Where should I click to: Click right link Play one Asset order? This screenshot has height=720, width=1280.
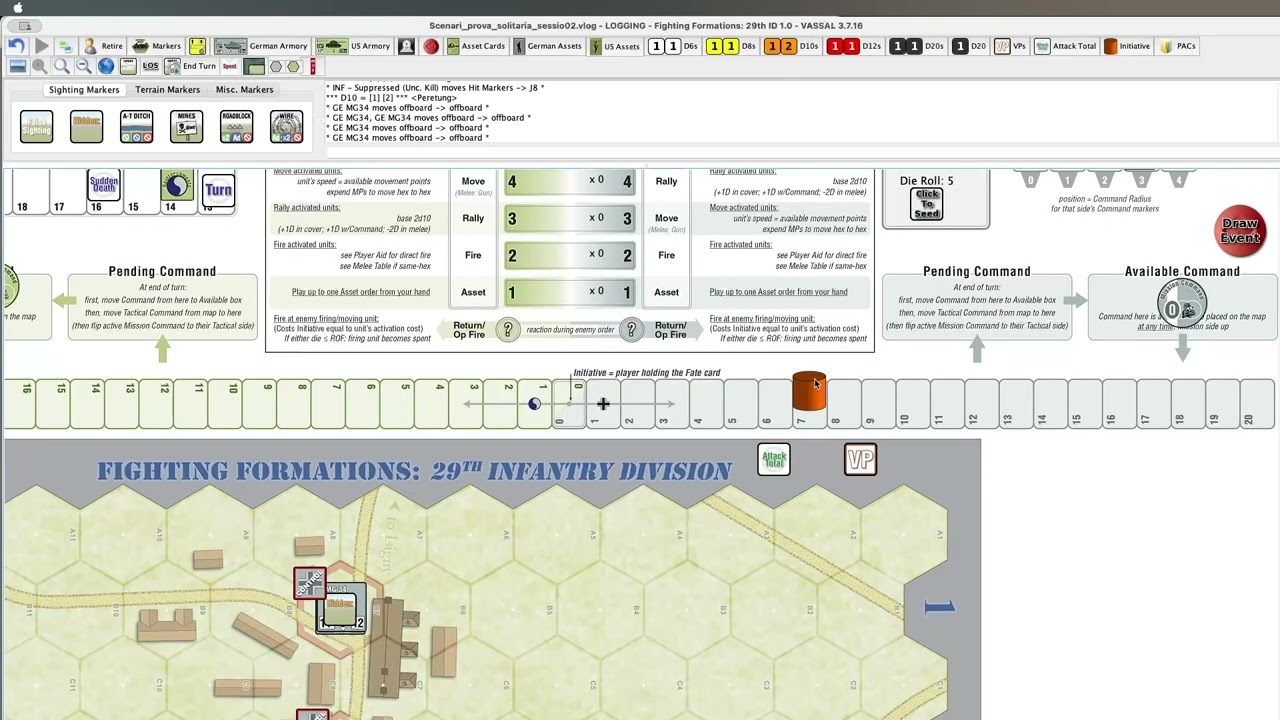point(778,292)
